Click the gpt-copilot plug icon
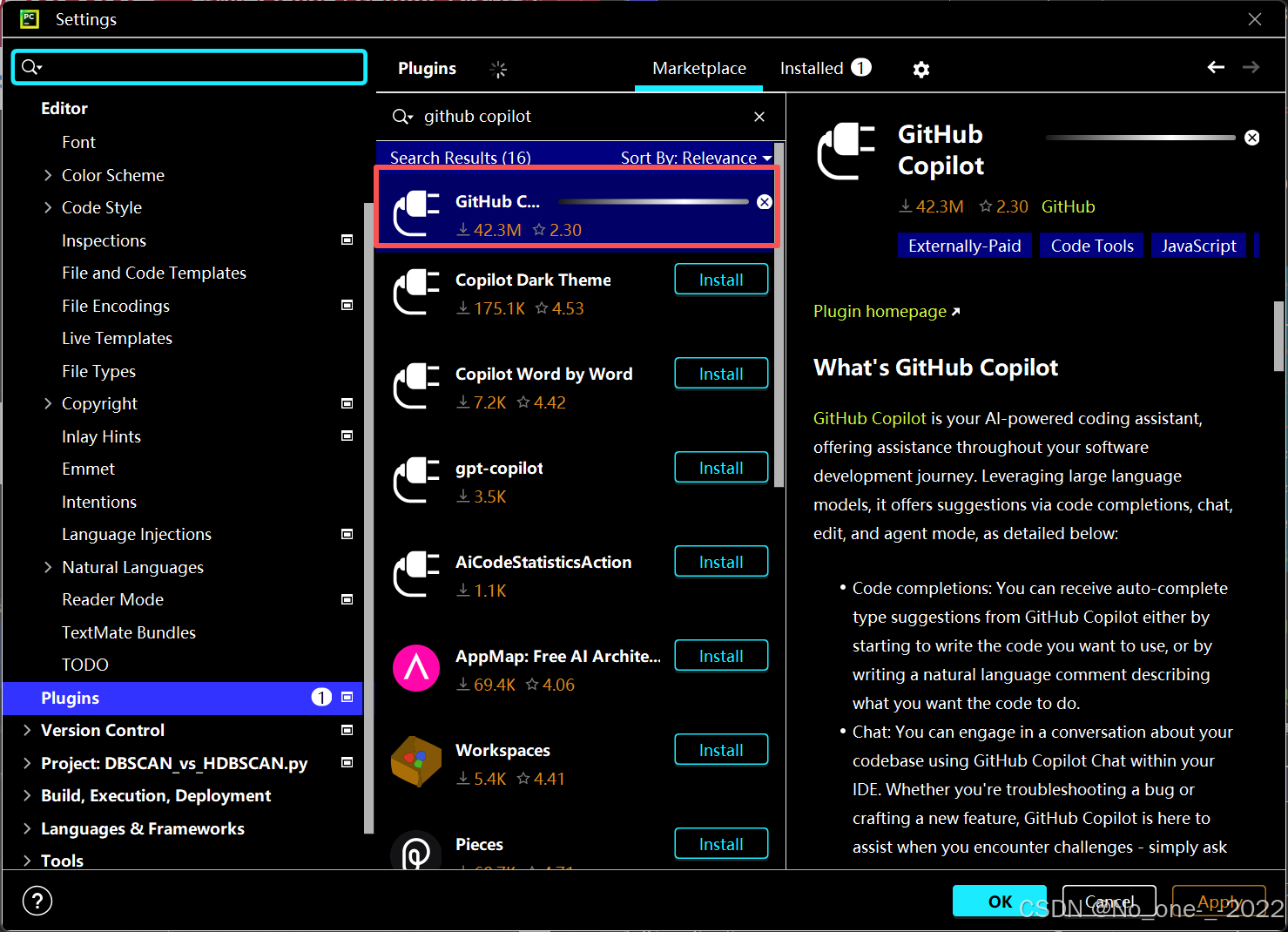1288x932 pixels. 416,480
